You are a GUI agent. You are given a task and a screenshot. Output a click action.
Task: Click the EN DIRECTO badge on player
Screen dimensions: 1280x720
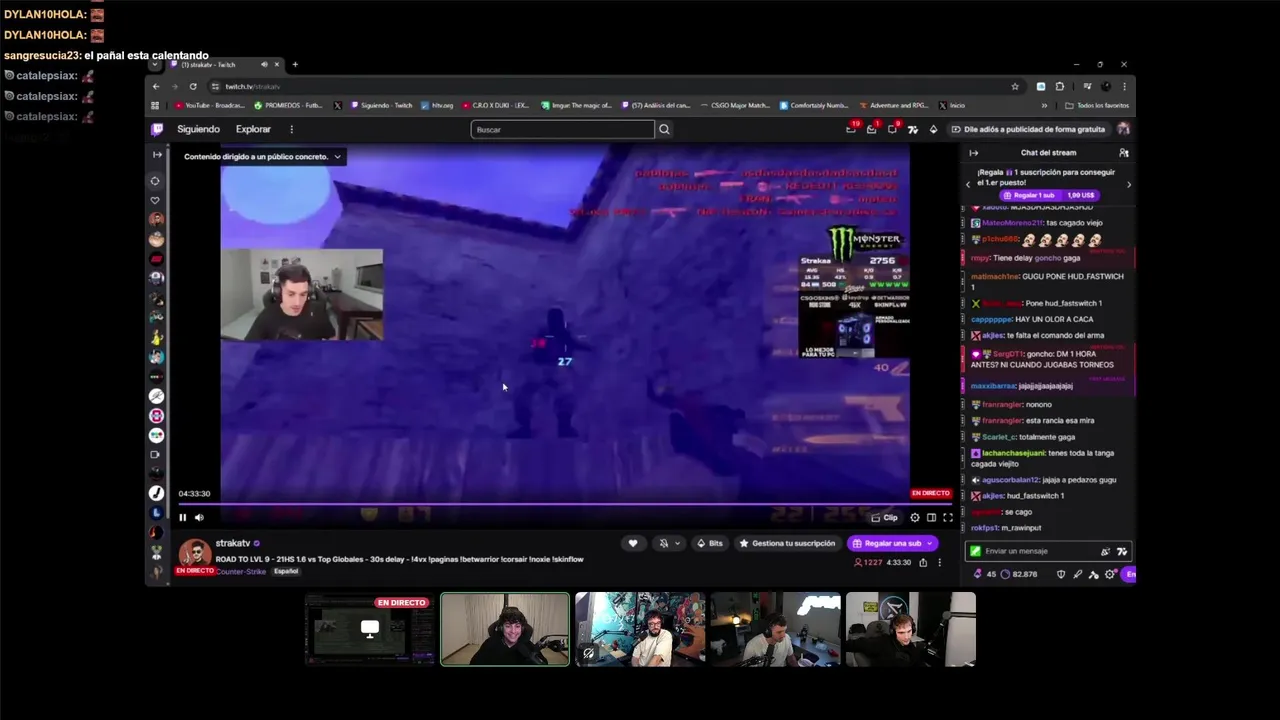pos(930,493)
